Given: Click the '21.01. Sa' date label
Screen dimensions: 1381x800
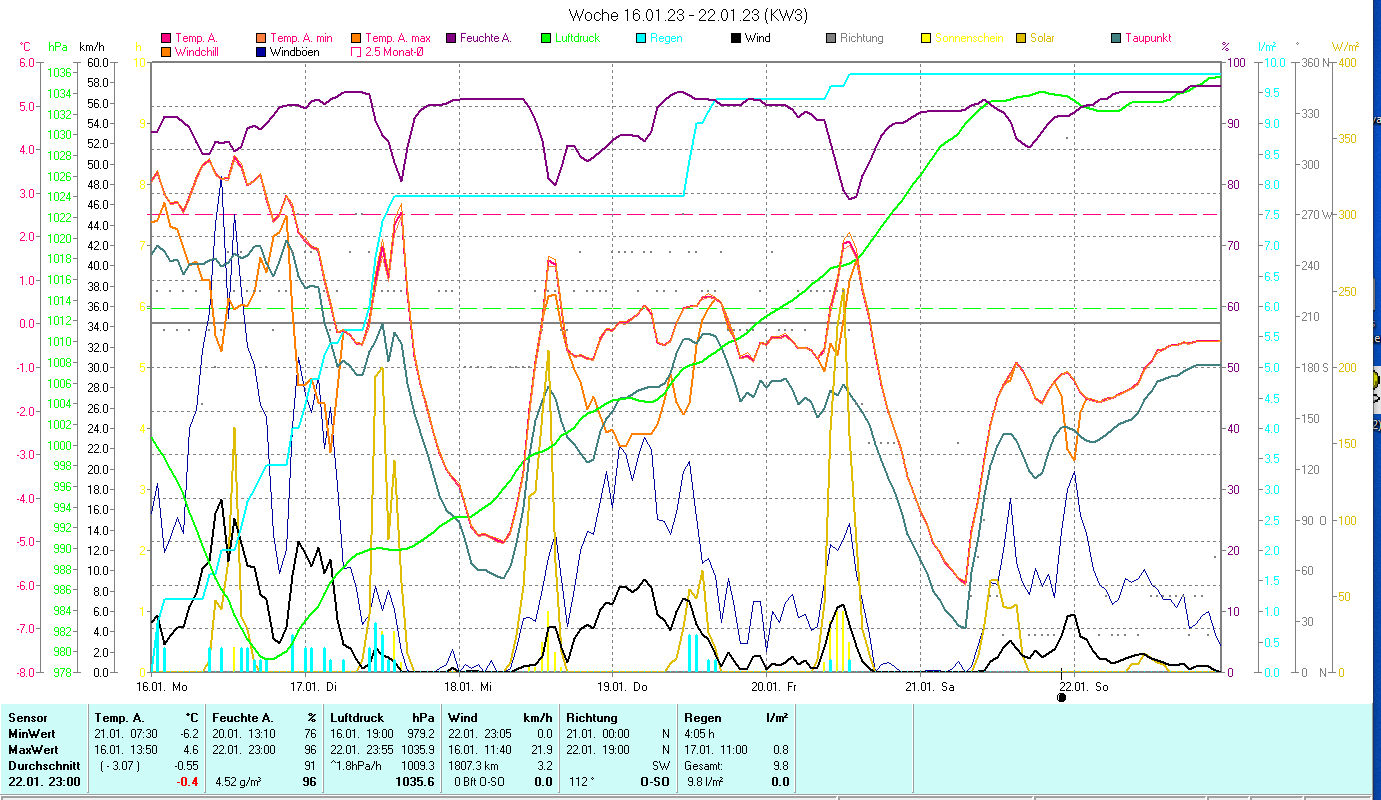Looking at the screenshot, I should pyautogui.click(x=929, y=686).
